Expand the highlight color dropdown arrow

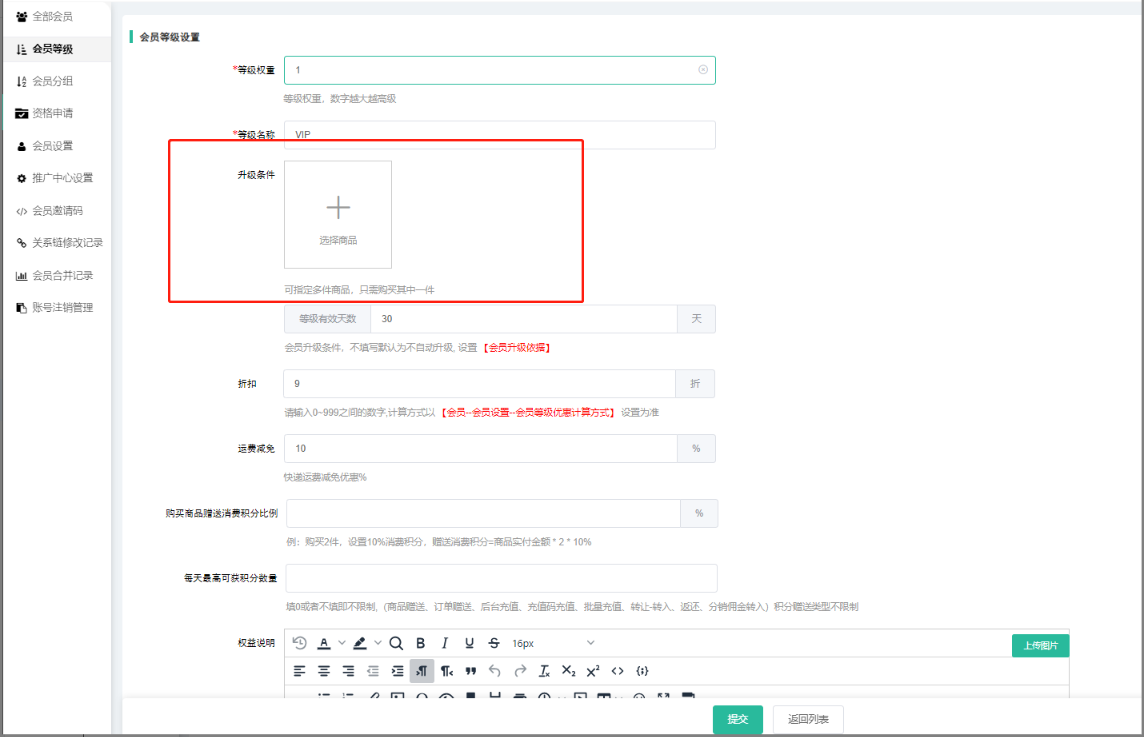pos(377,643)
